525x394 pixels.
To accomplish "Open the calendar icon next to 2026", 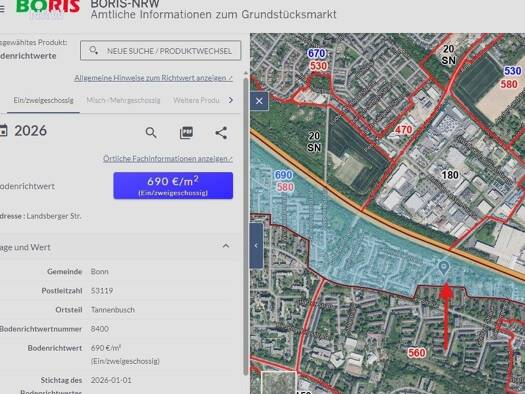I will (x=3, y=131).
